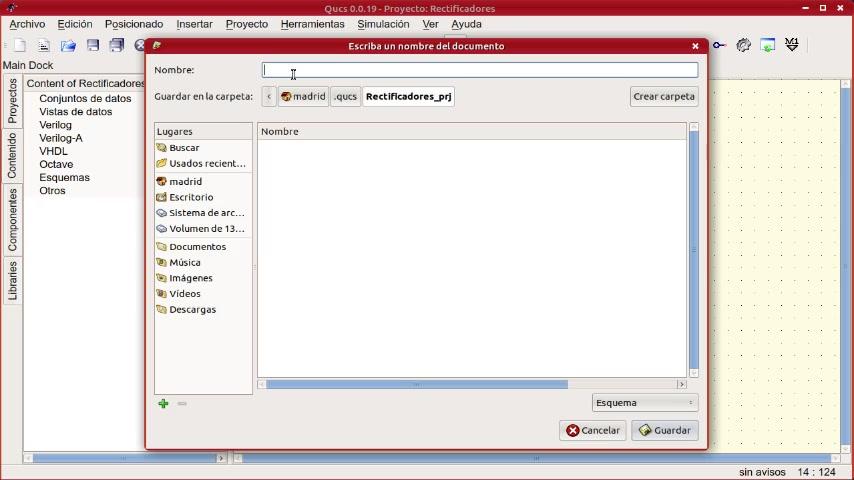The image size is (854, 480).
Task: Open the Herramientas menu
Action: coord(313,24)
